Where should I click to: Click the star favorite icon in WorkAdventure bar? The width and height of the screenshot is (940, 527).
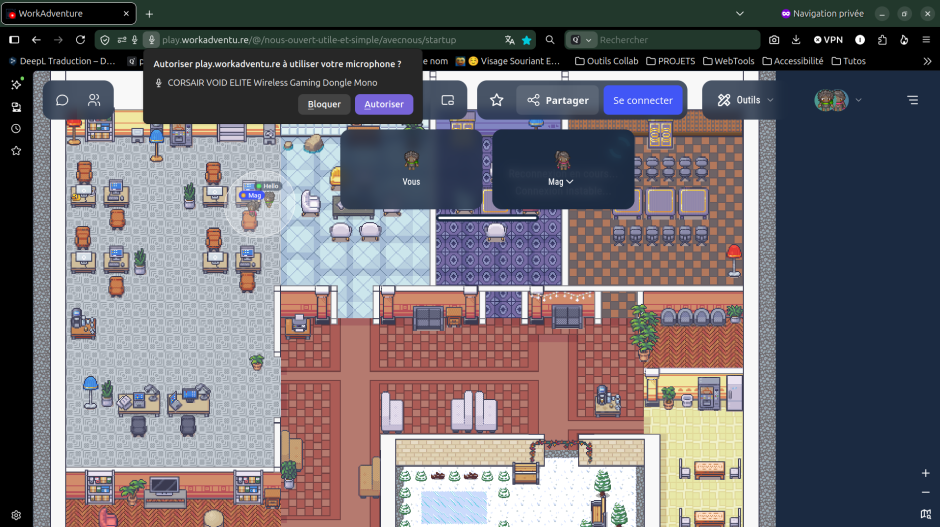pyautogui.click(x=496, y=100)
